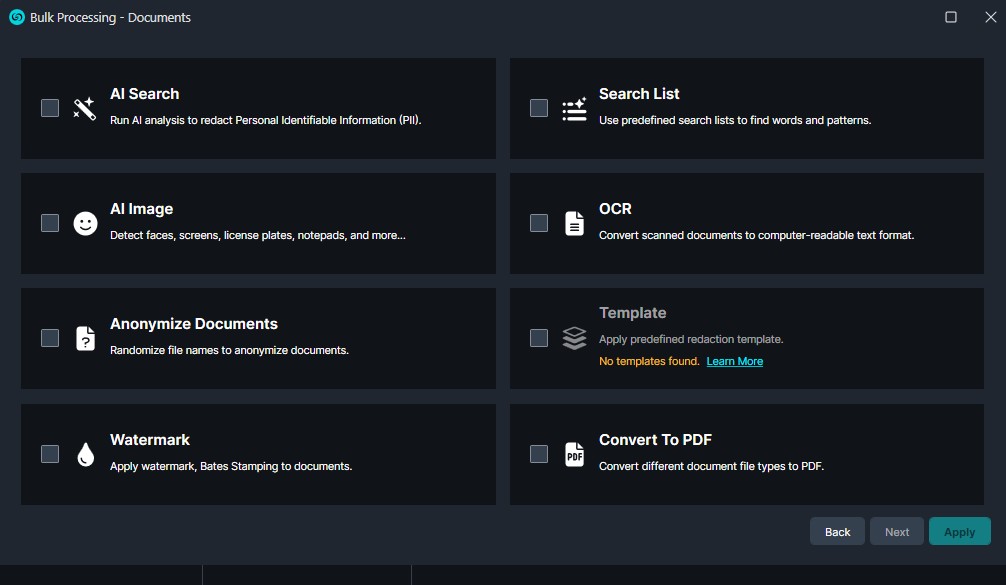The image size is (1006, 585).
Task: Click the OCR document icon
Action: pyautogui.click(x=574, y=224)
